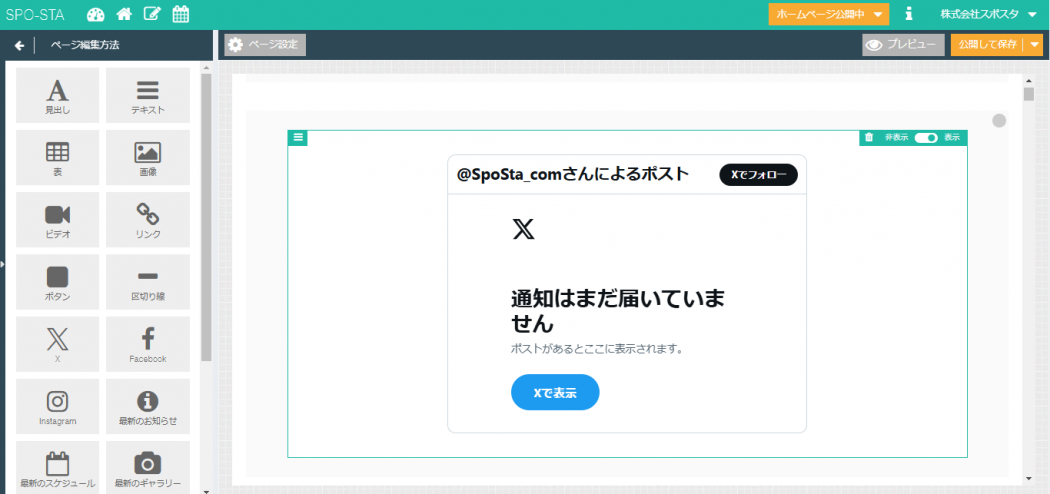
Task: Toggle the 非表示/表示 visibility switch
Action: click(926, 138)
